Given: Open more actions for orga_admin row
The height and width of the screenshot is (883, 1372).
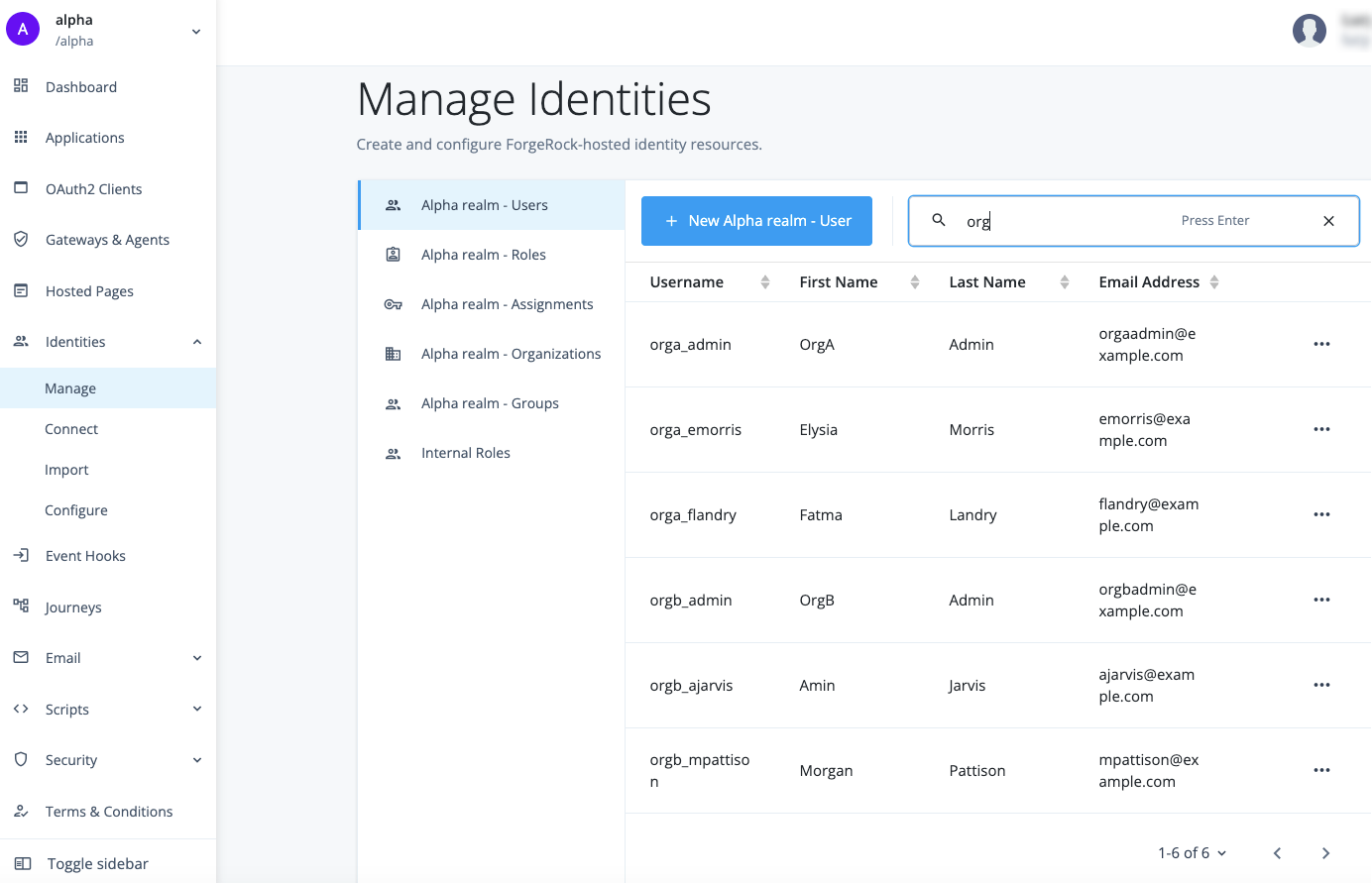Looking at the screenshot, I should pos(1321,344).
